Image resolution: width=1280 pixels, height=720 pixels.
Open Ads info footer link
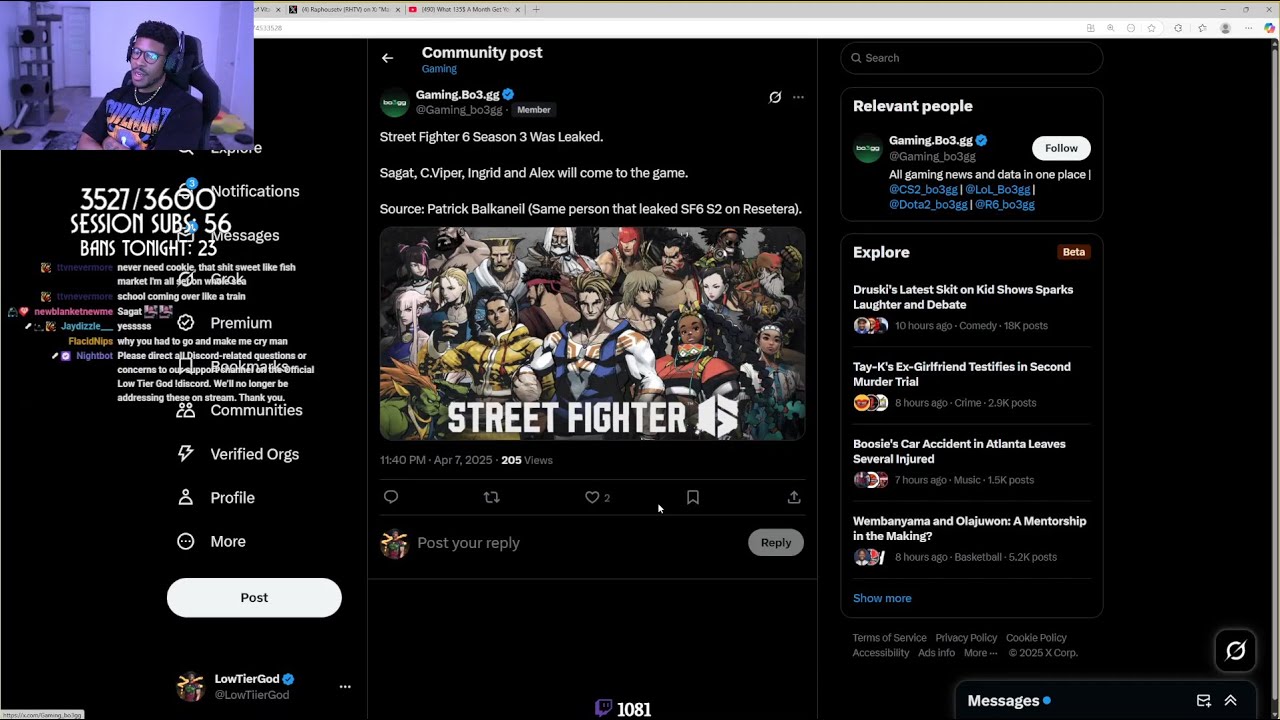tap(936, 653)
